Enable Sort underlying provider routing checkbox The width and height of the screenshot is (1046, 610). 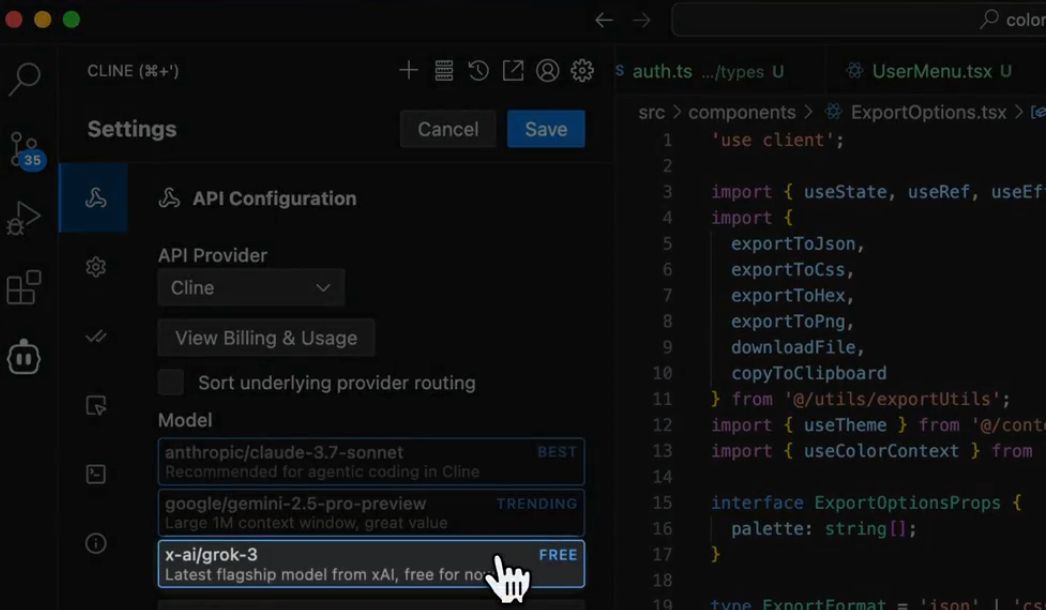pyautogui.click(x=171, y=382)
